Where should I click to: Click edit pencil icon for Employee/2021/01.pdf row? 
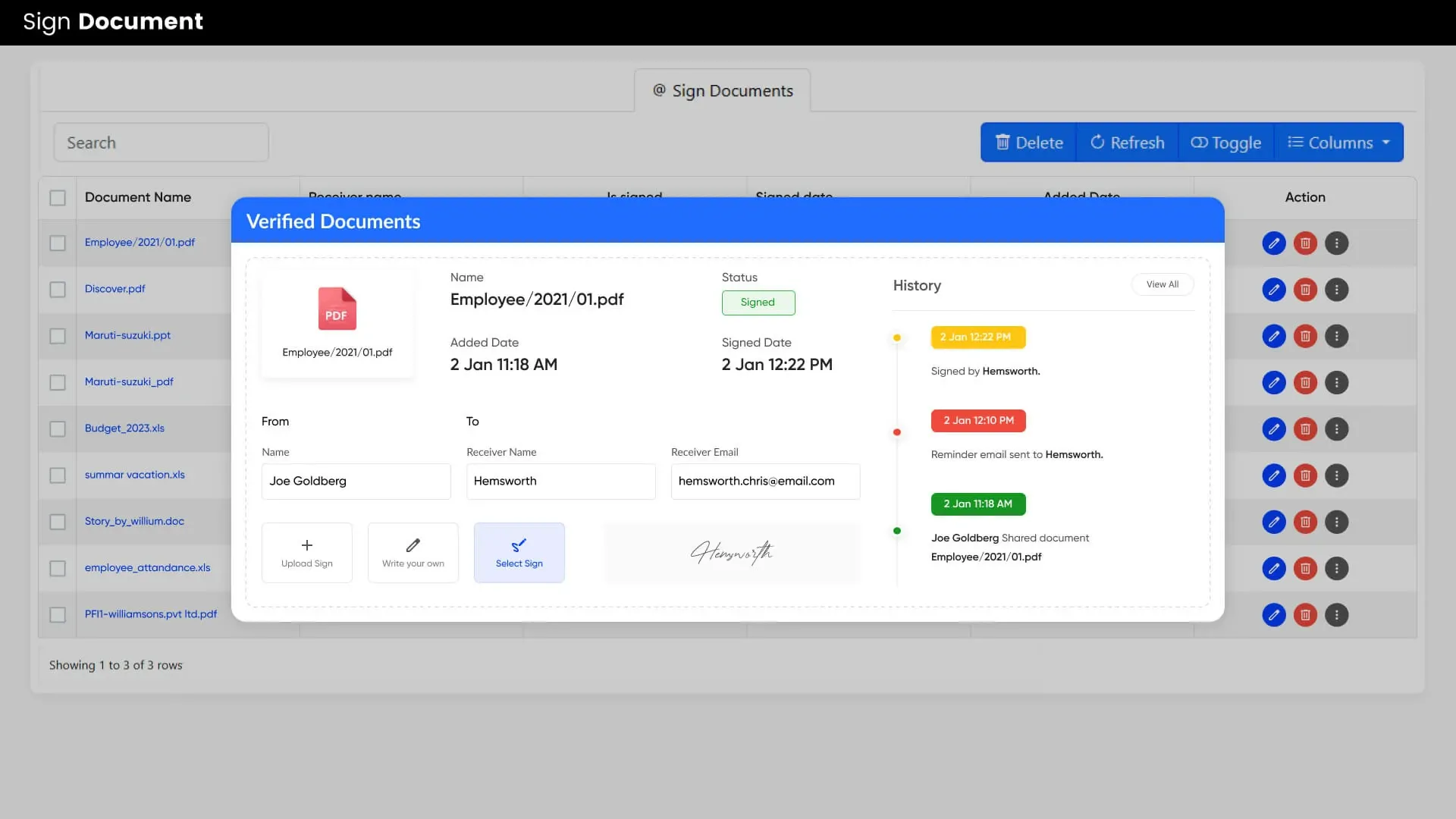1274,243
